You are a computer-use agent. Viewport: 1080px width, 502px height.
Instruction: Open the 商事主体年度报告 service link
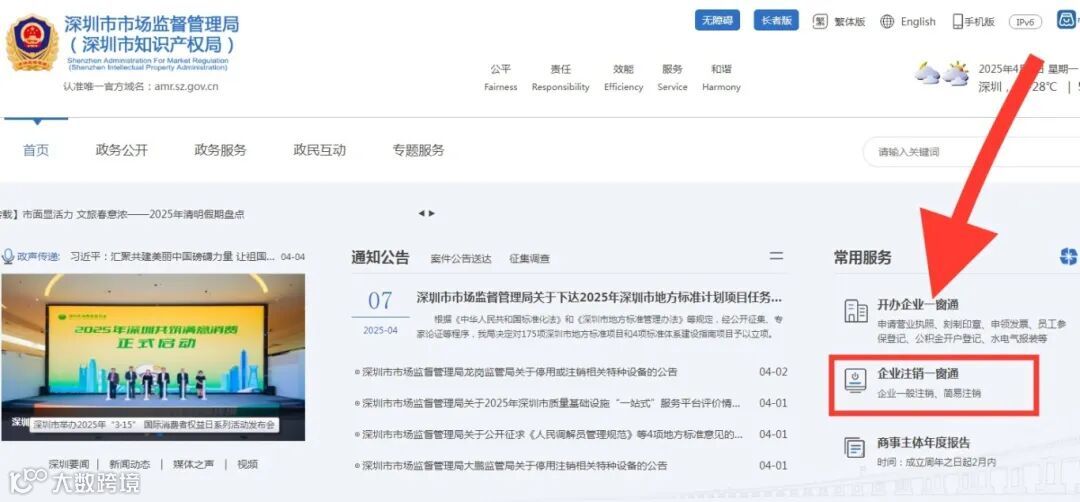tap(924, 443)
